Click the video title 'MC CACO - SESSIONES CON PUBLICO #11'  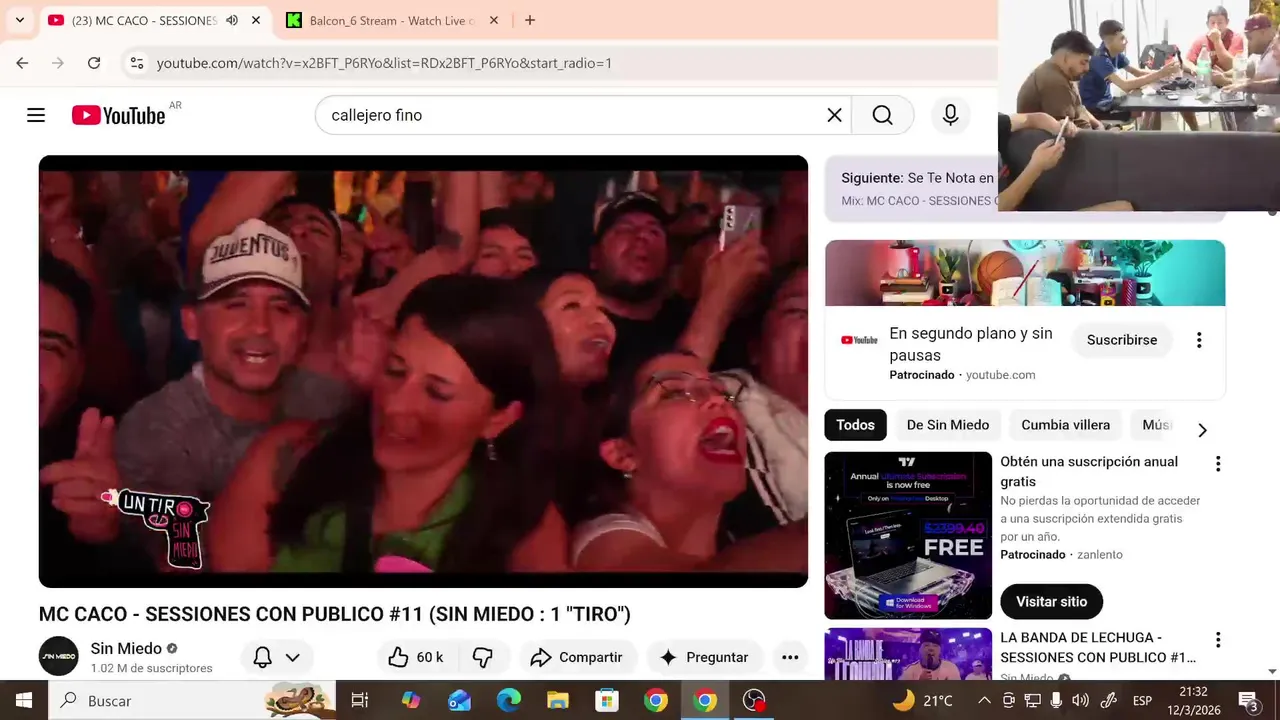(x=335, y=614)
